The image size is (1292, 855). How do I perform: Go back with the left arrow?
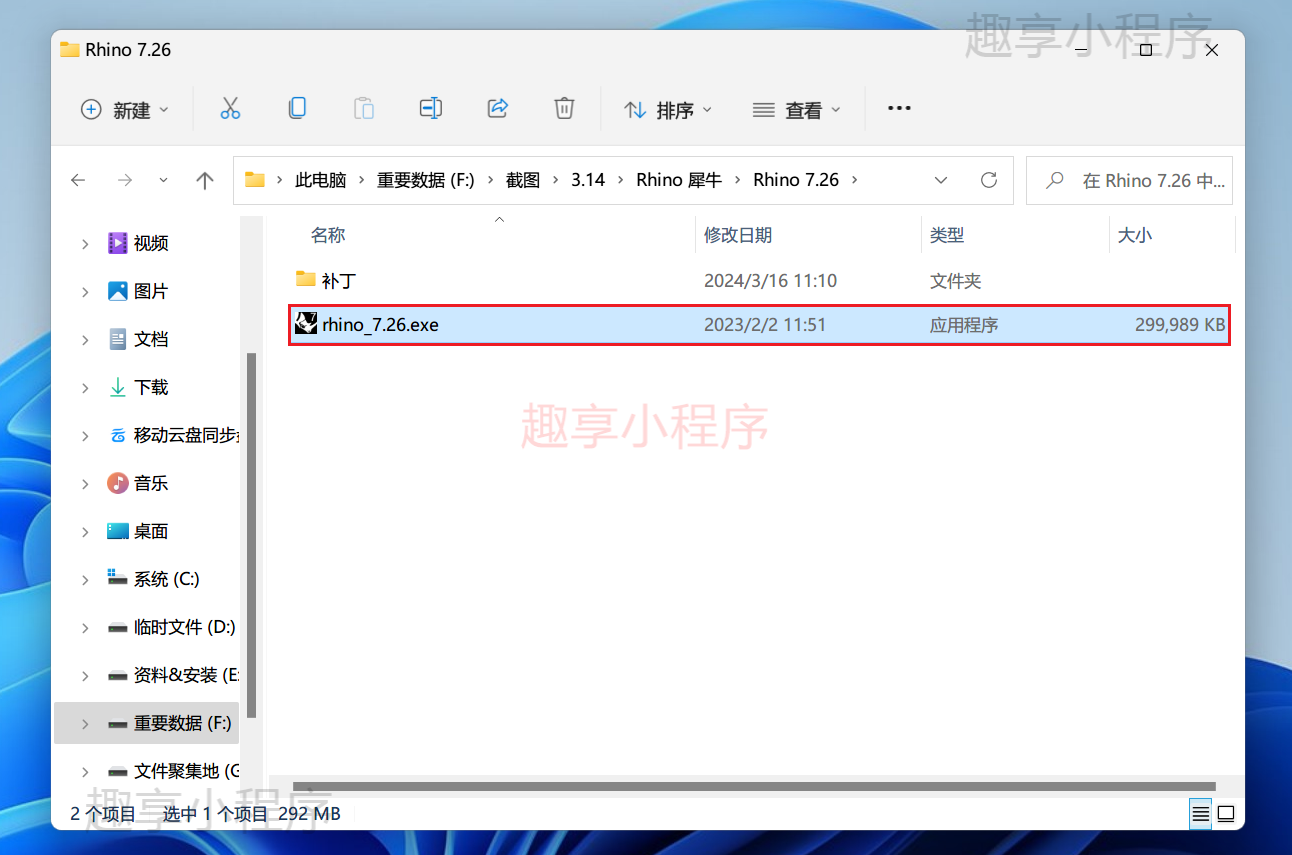tap(78, 180)
